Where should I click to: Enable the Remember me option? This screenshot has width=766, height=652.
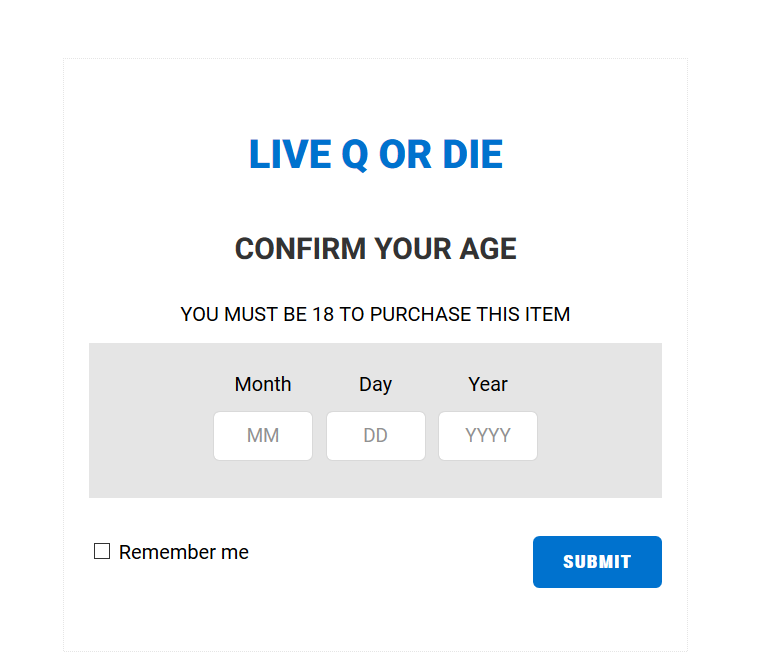102,551
